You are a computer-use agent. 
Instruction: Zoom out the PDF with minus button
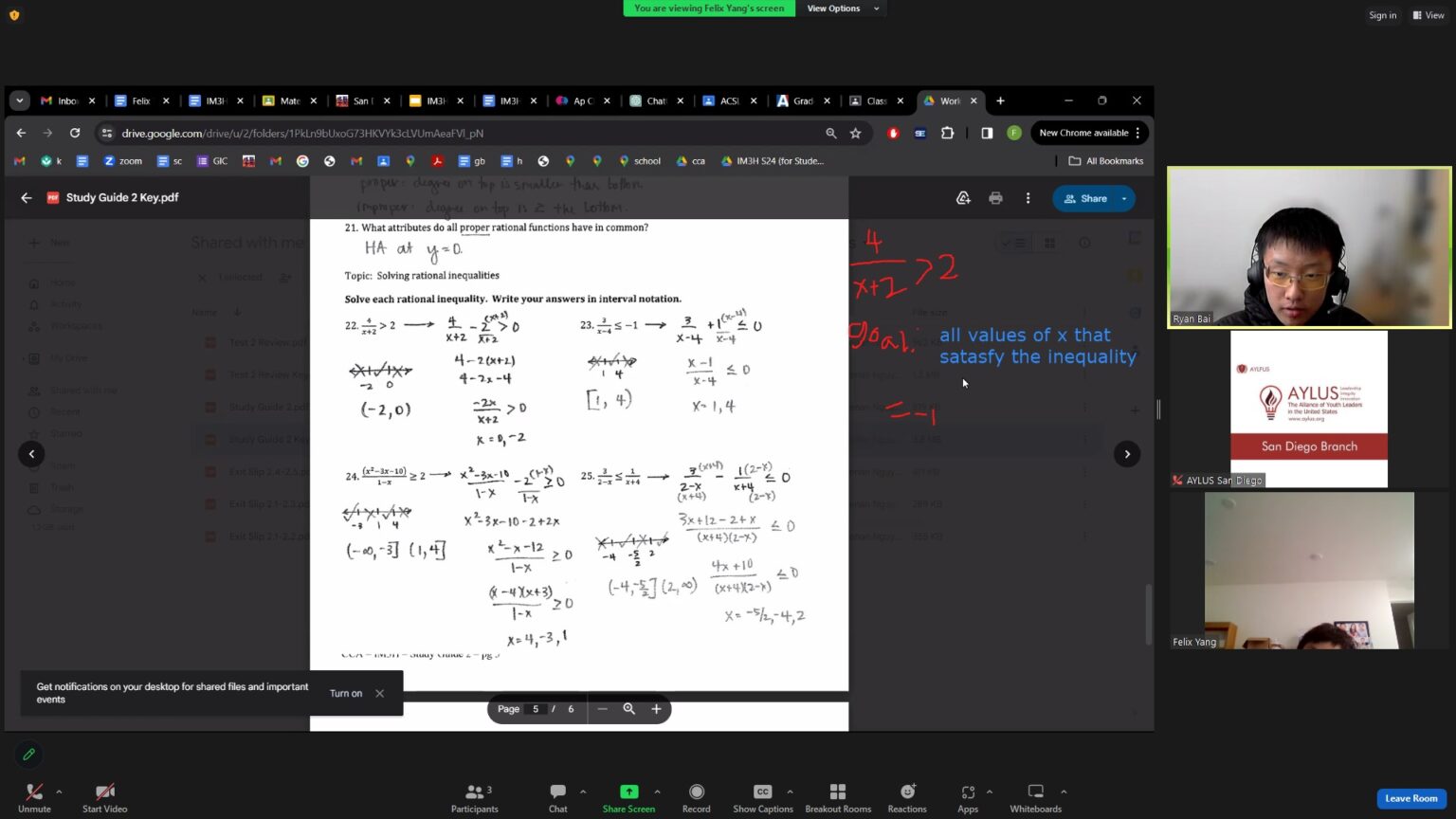(602, 709)
